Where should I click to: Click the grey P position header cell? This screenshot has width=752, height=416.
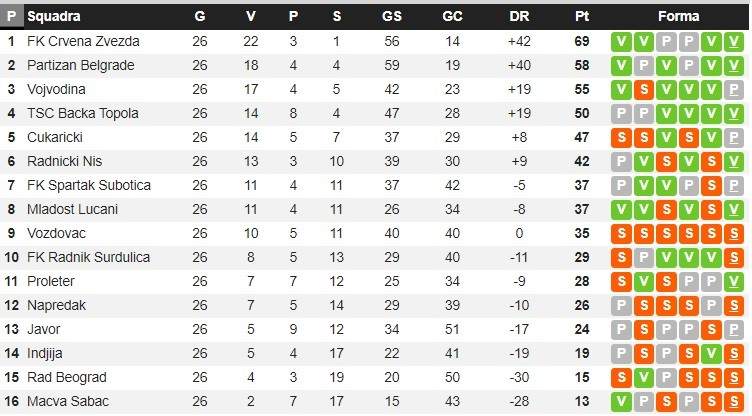(x=12, y=16)
